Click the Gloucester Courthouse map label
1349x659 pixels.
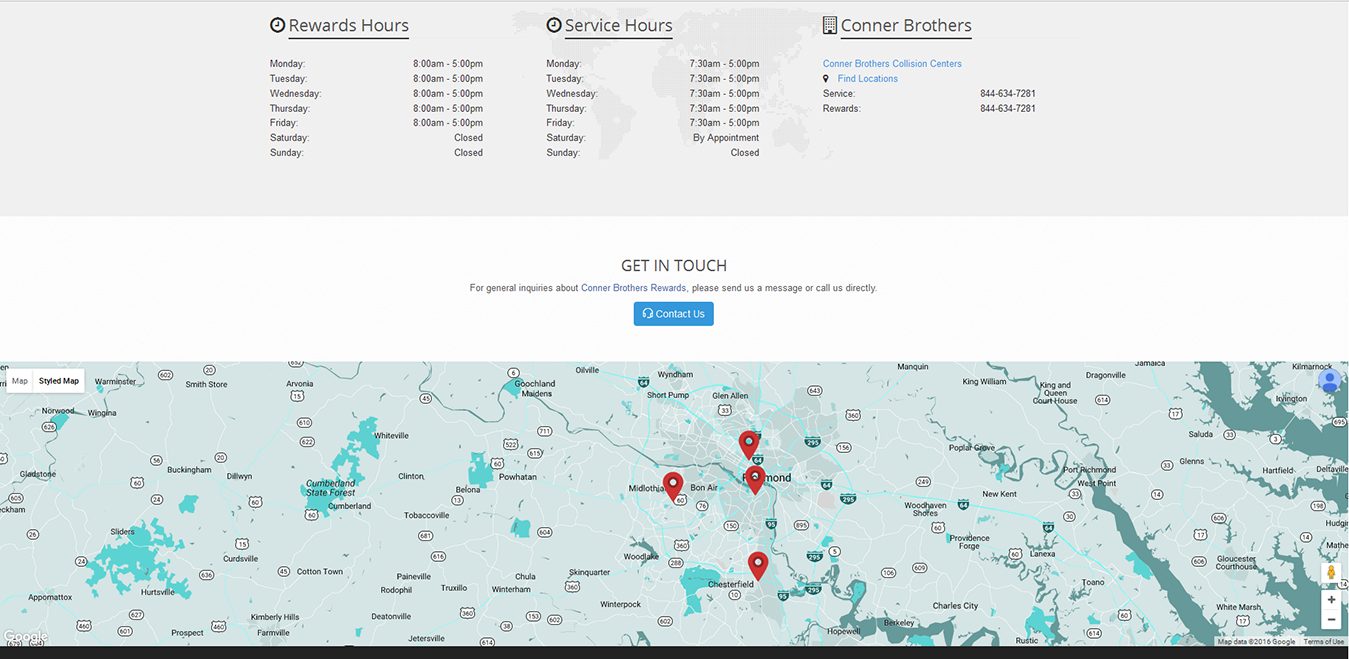tap(1237, 562)
